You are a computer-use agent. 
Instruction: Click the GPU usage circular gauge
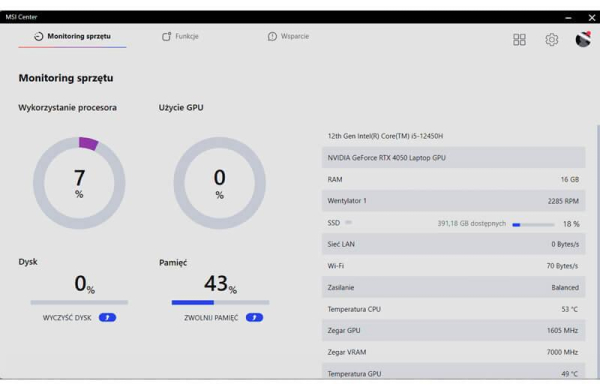[220, 183]
